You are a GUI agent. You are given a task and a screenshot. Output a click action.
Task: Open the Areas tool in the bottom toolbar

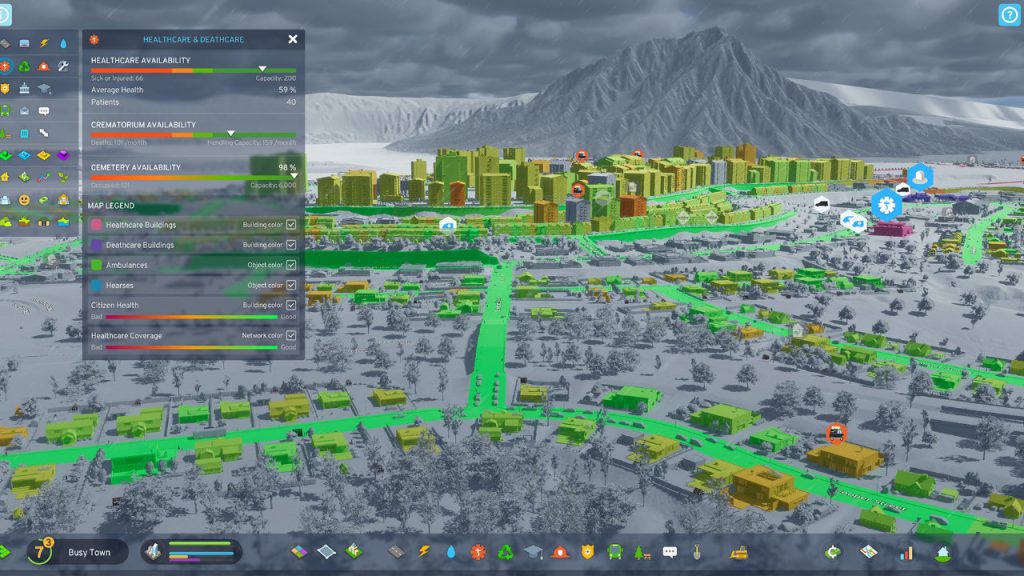tap(326, 552)
